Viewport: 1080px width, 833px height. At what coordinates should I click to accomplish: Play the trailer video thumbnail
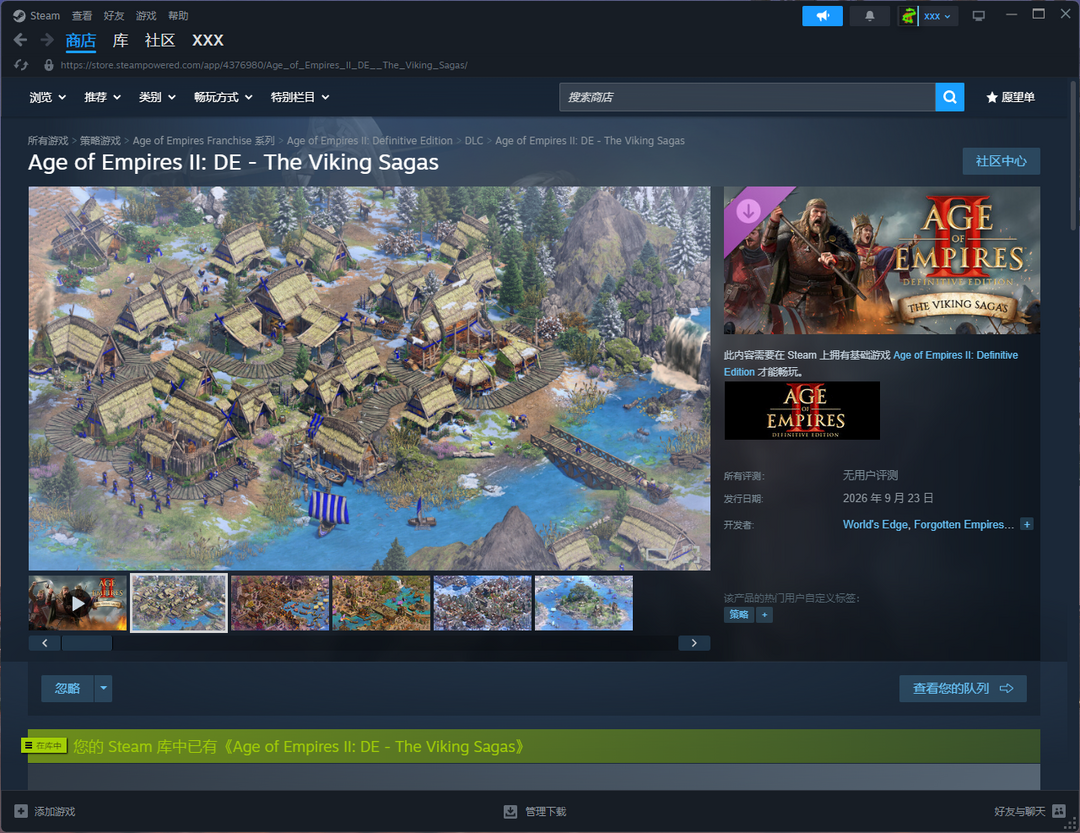(78, 604)
